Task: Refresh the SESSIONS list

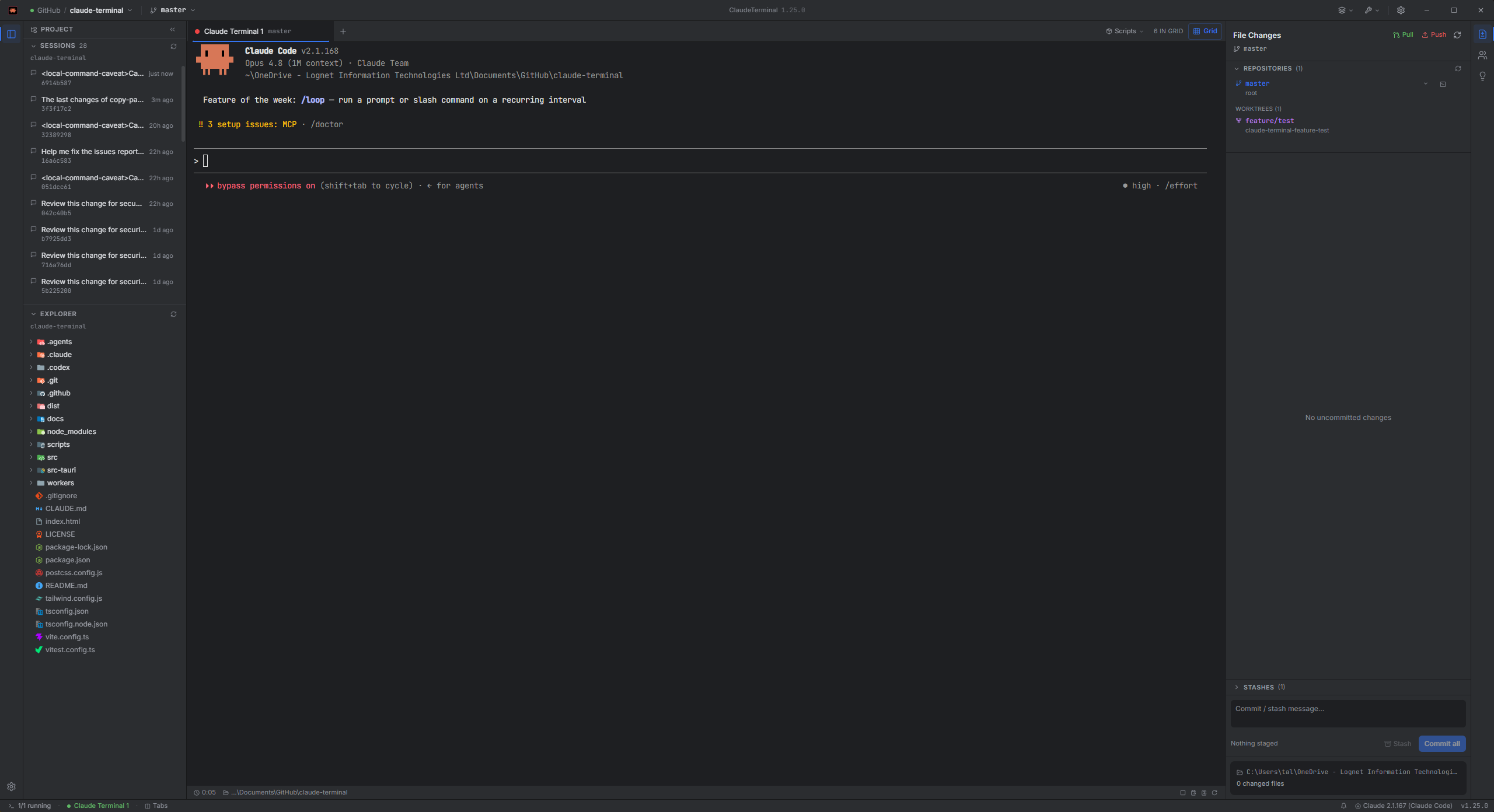Action: pyautogui.click(x=173, y=46)
